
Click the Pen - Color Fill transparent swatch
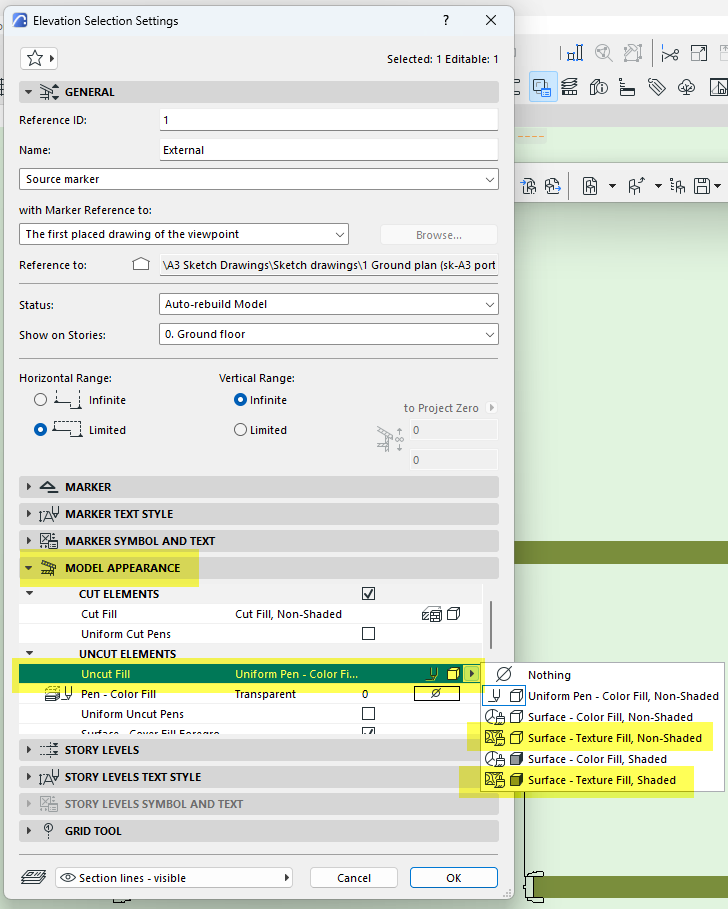[436, 693]
